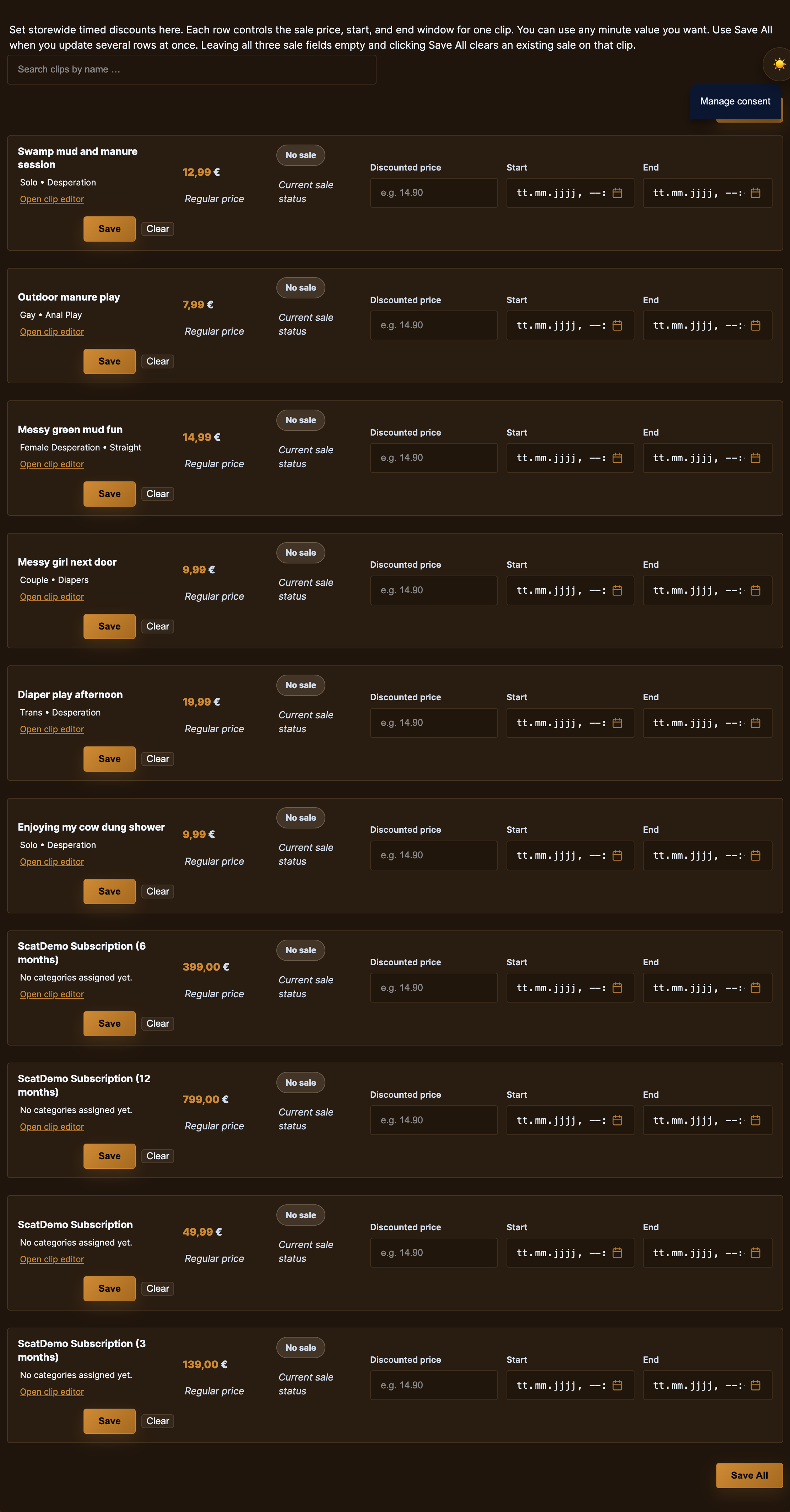Save the Messy green mud fun row

109,493
